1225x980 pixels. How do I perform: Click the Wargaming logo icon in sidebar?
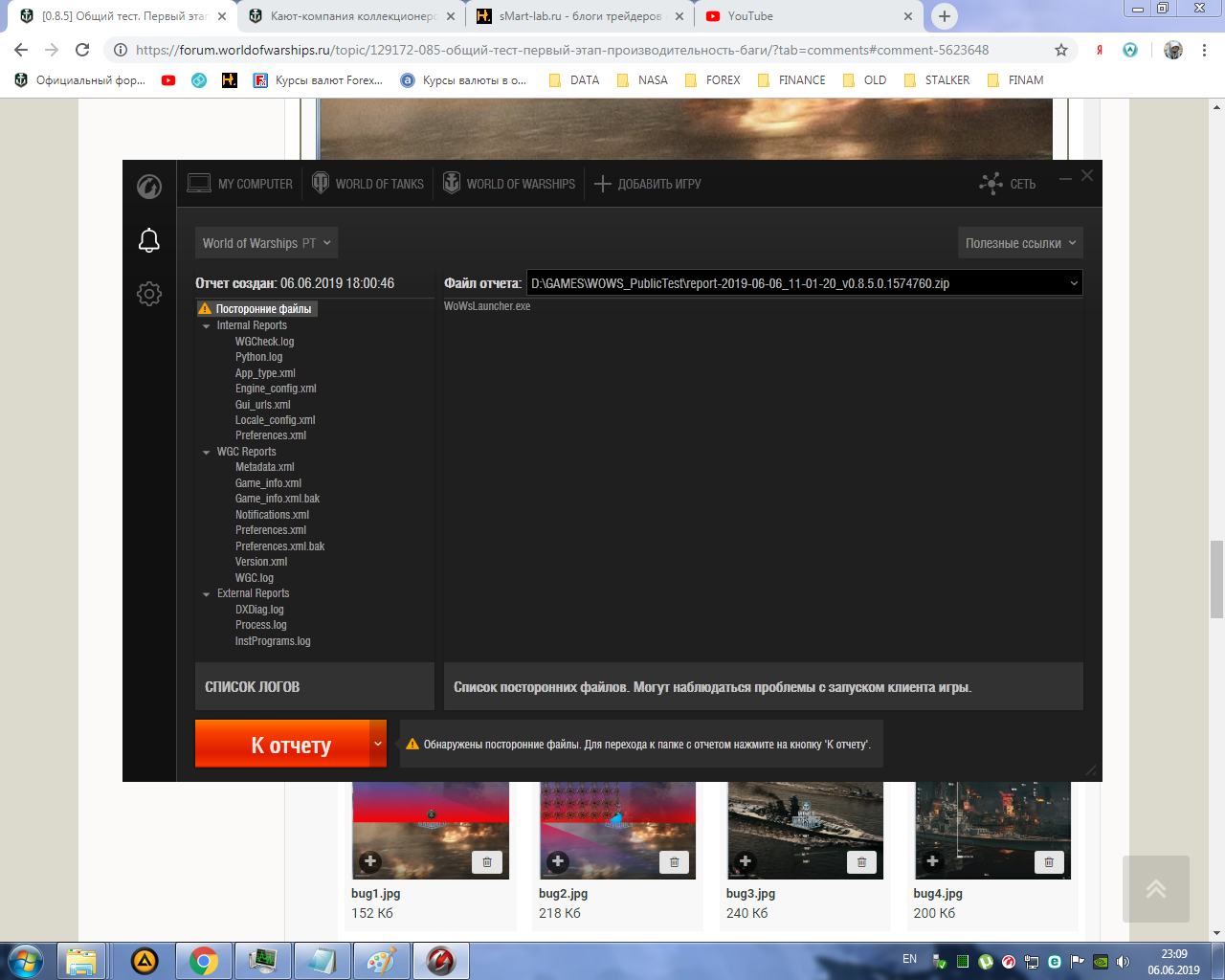click(149, 186)
